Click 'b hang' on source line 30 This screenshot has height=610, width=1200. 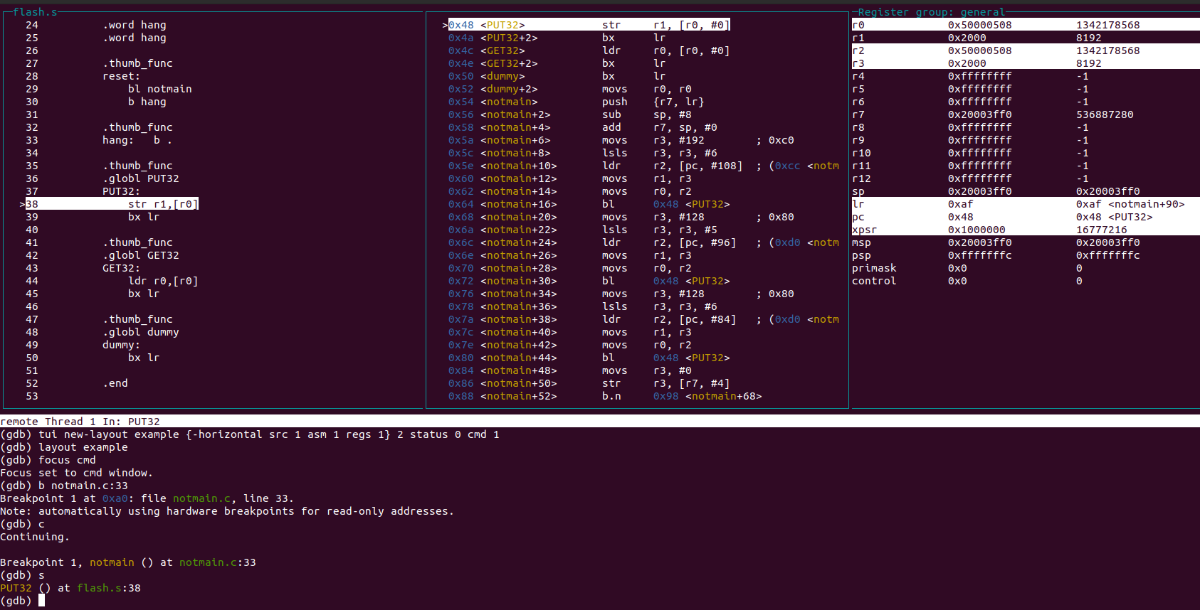tap(147, 101)
